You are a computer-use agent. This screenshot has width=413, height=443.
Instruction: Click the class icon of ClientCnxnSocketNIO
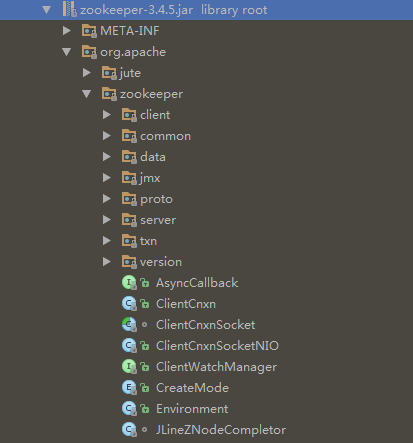tap(129, 346)
